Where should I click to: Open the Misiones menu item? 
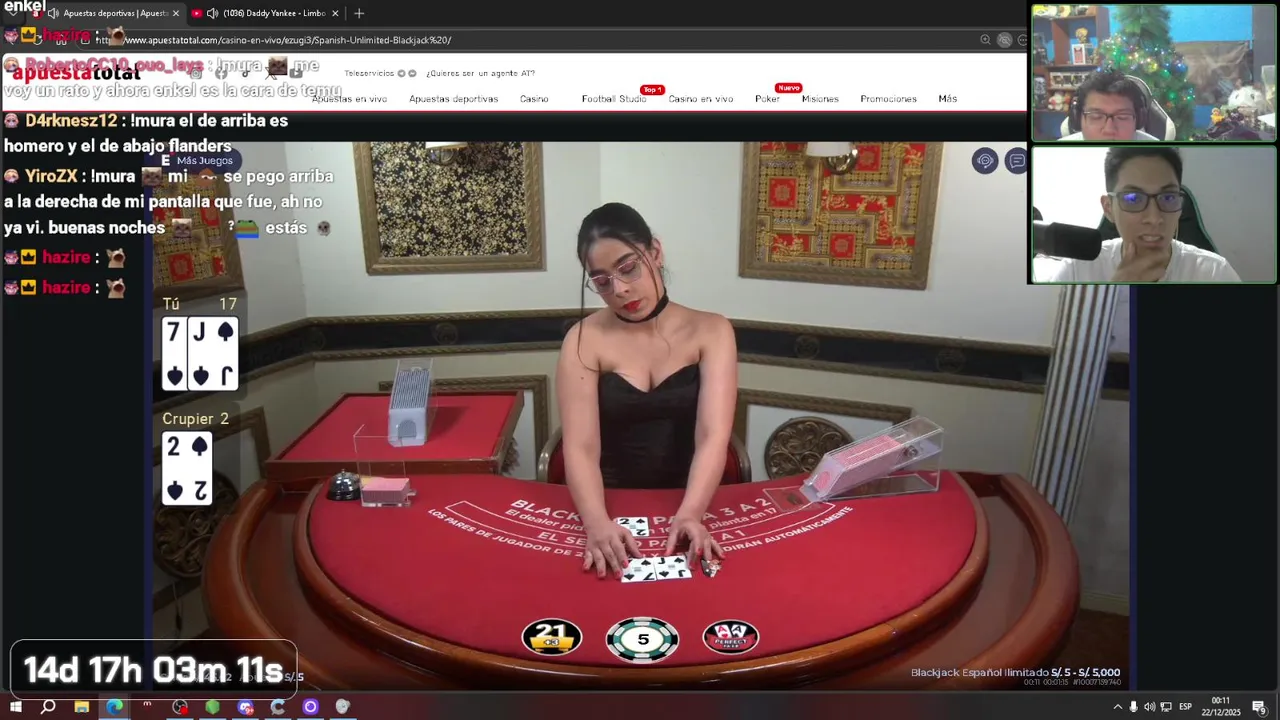[820, 99]
